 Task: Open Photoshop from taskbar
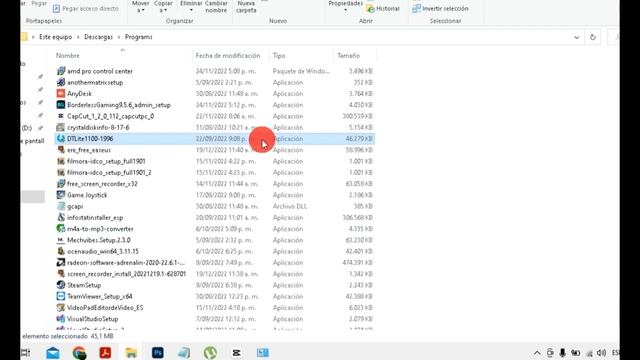[x=158, y=353]
